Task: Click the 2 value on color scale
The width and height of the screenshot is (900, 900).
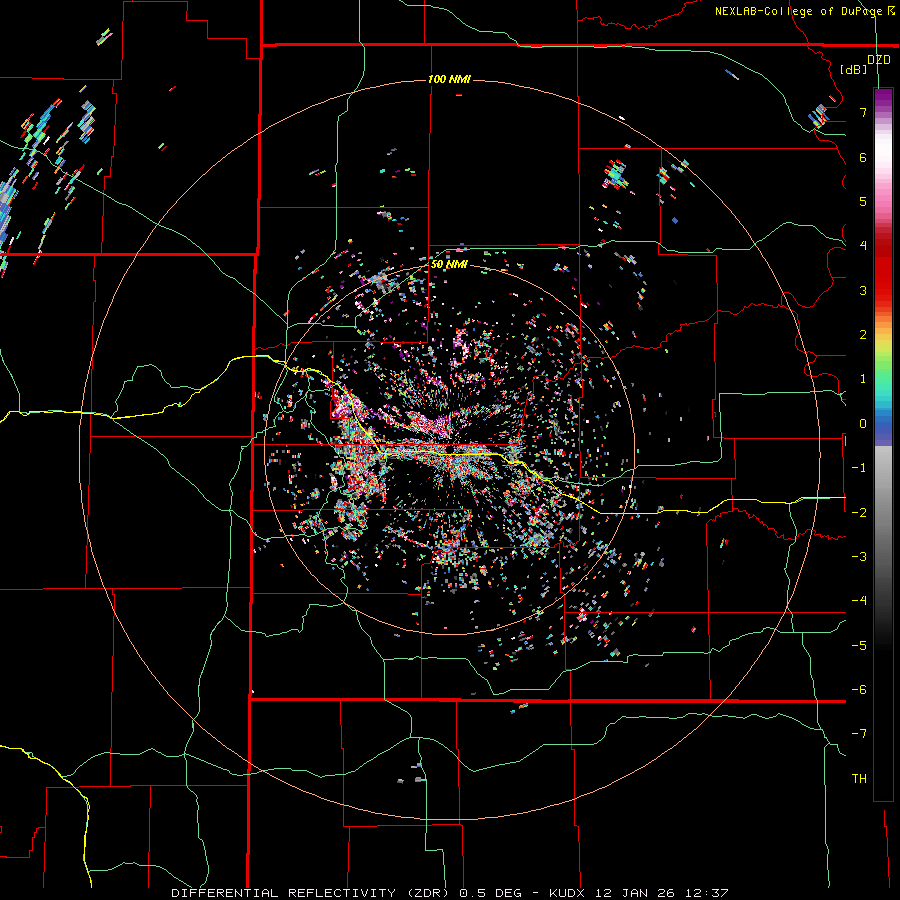Action: coord(863,335)
